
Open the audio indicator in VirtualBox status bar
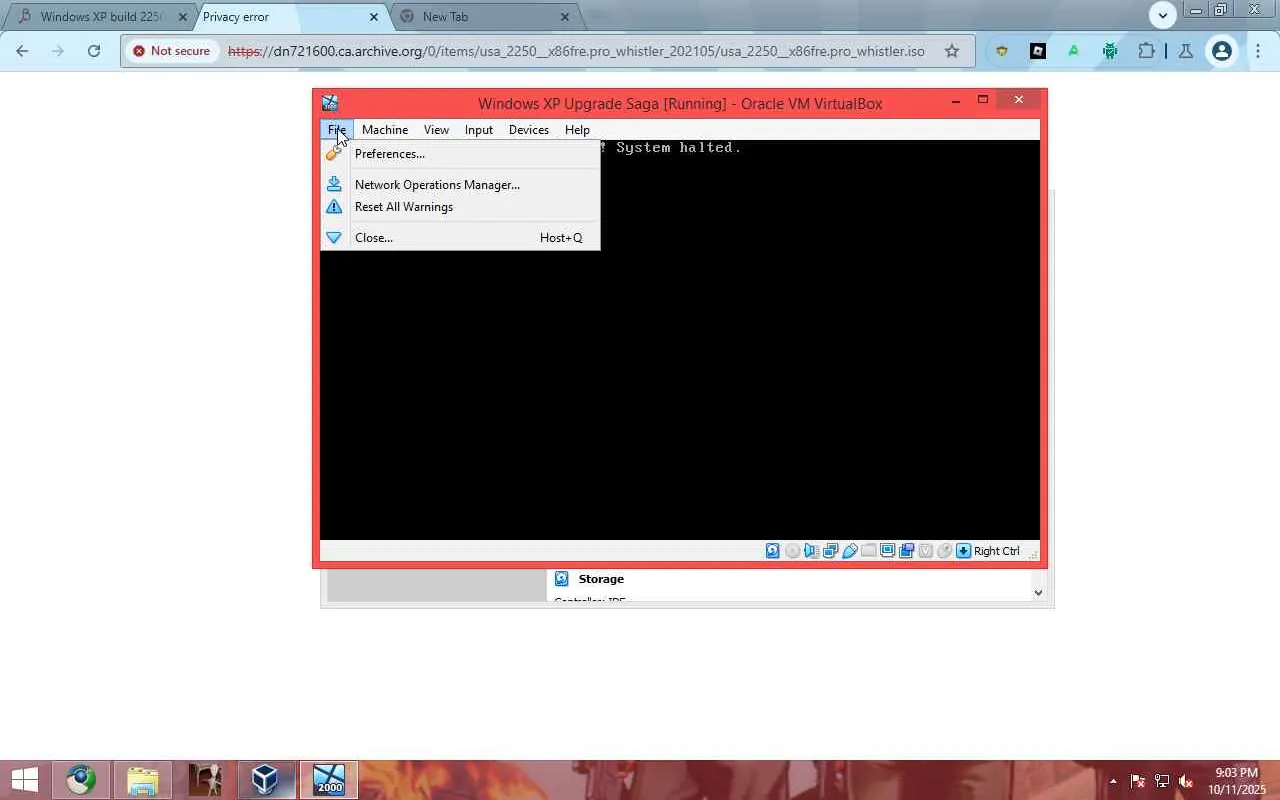click(811, 551)
